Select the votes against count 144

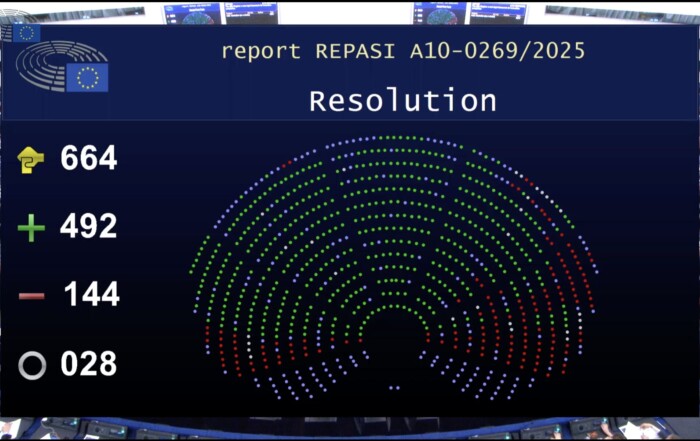tap(91, 295)
